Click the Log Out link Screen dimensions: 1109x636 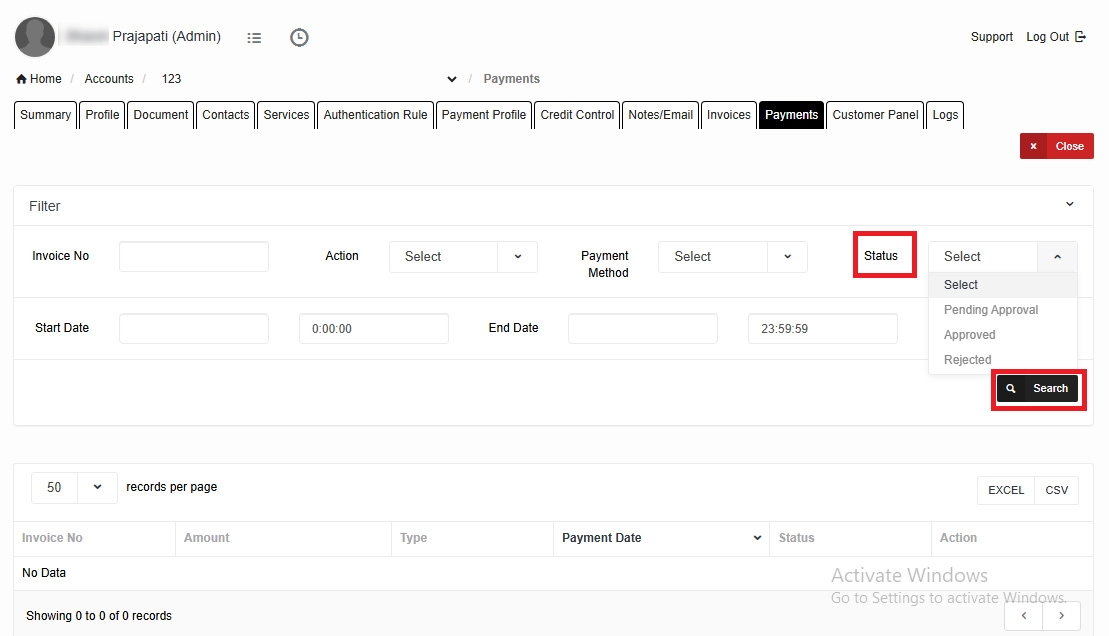(x=1055, y=37)
